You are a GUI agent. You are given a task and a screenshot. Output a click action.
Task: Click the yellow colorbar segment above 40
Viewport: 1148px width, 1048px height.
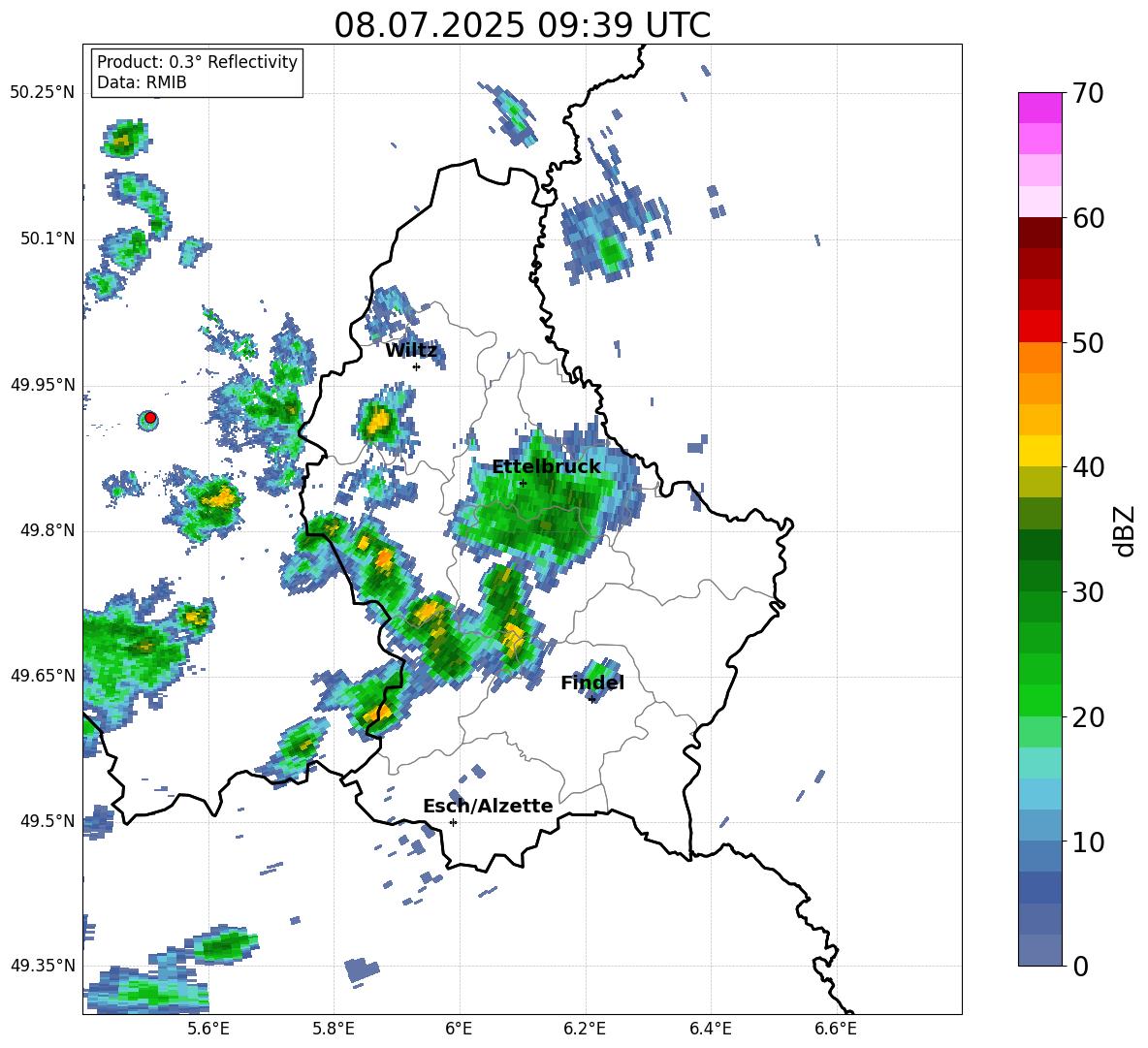1039,451
